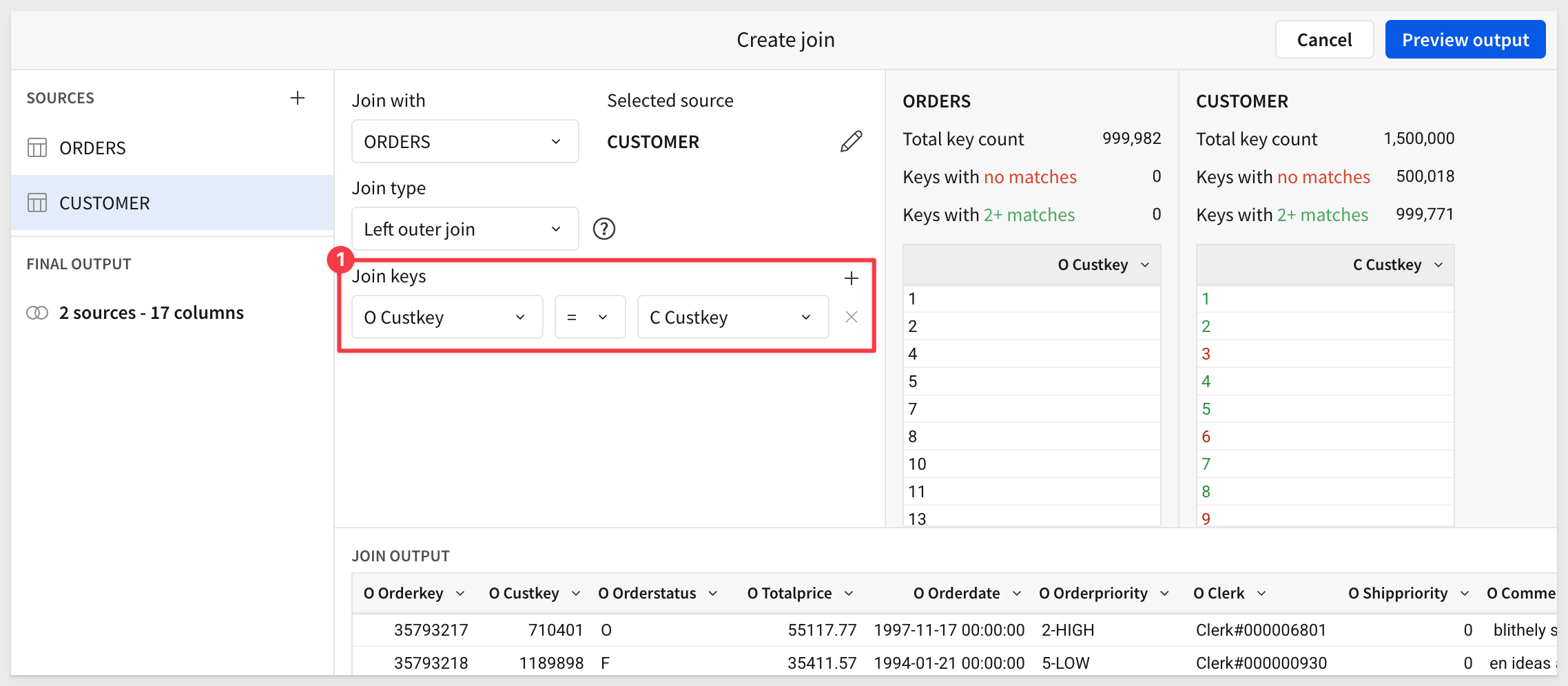Select key value 10 in ORDERS O Custkey list

point(1032,464)
